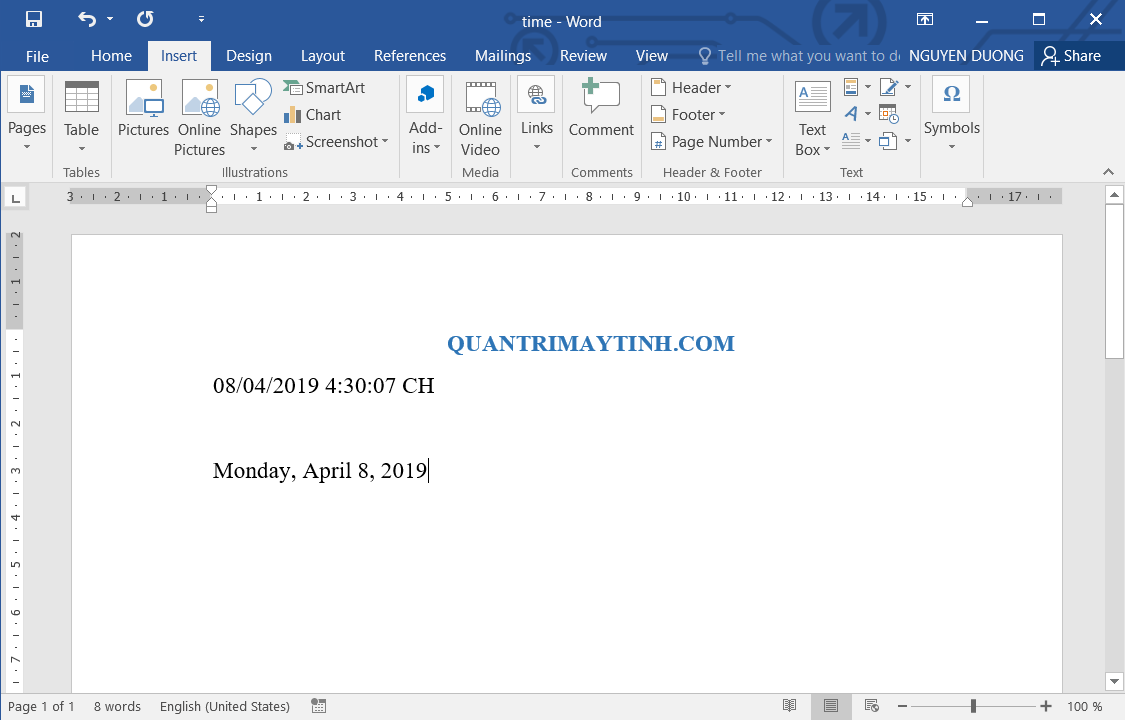Viewport: 1125px width, 720px height.
Task: Insert WordArt text
Action: [851, 114]
